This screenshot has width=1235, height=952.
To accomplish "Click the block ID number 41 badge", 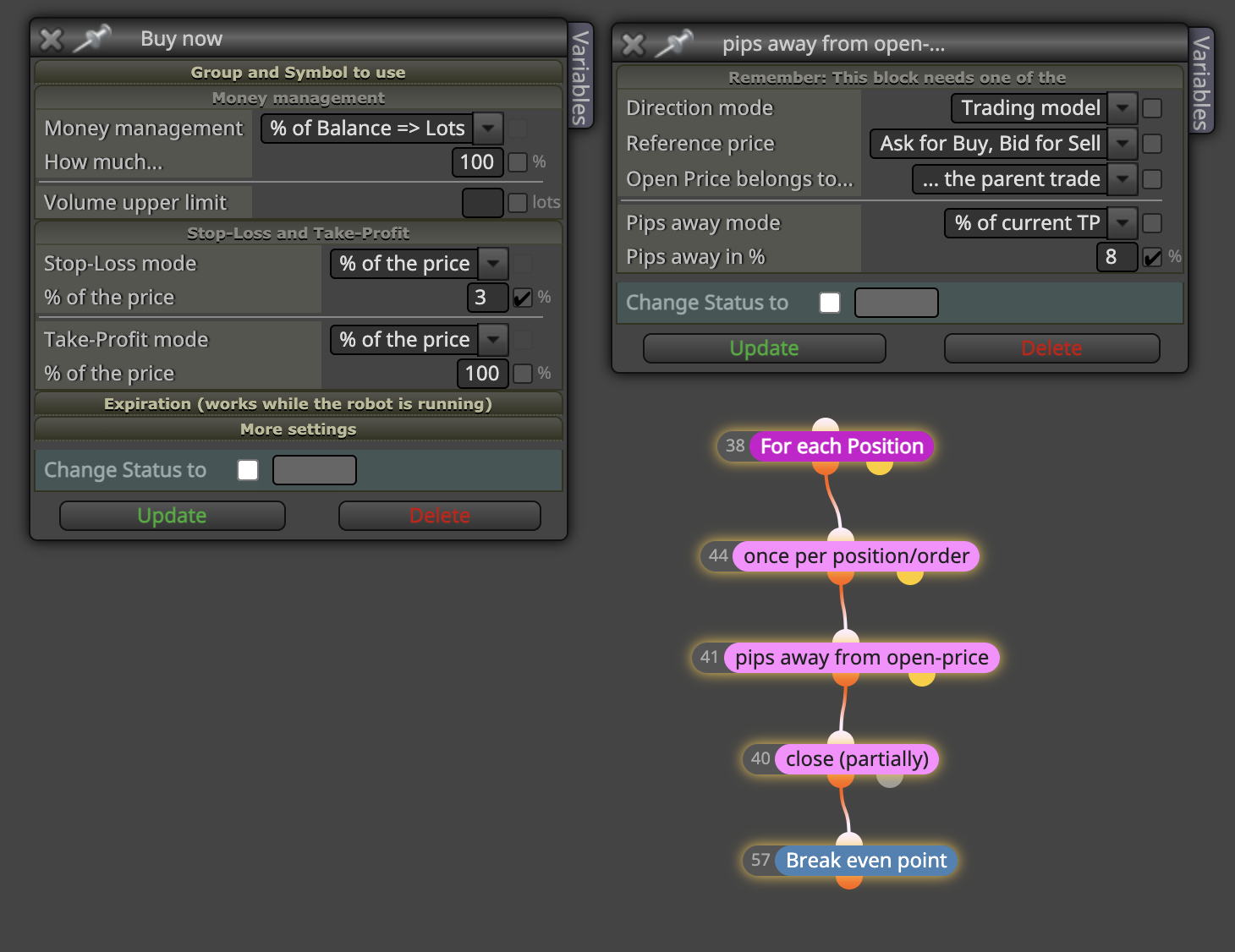I will pyautogui.click(x=709, y=657).
